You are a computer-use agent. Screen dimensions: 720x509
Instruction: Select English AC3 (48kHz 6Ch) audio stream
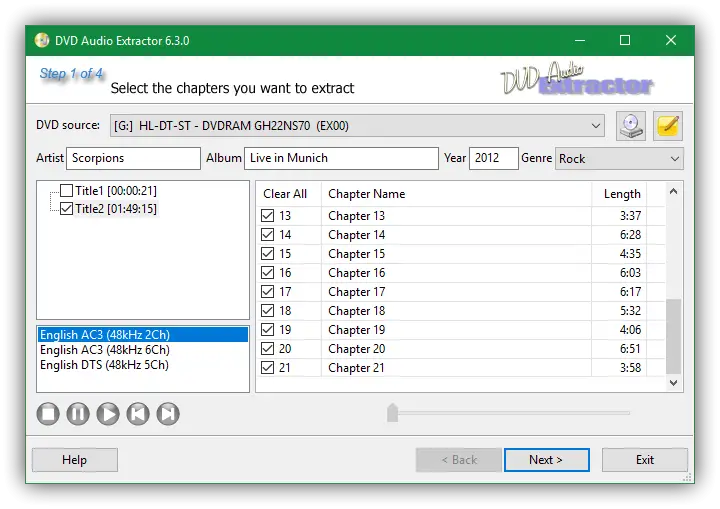143,350
